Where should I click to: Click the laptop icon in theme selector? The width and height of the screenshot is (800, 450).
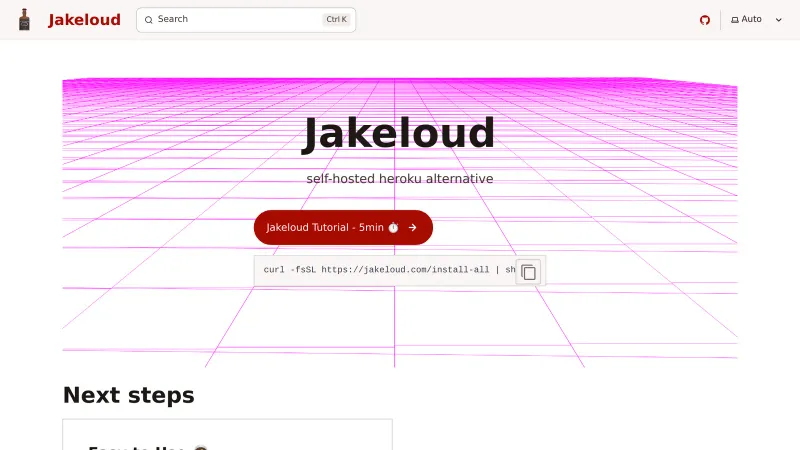735,20
